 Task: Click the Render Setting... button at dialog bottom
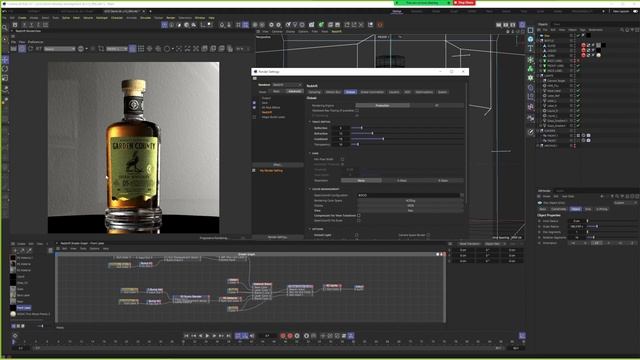click(x=278, y=237)
